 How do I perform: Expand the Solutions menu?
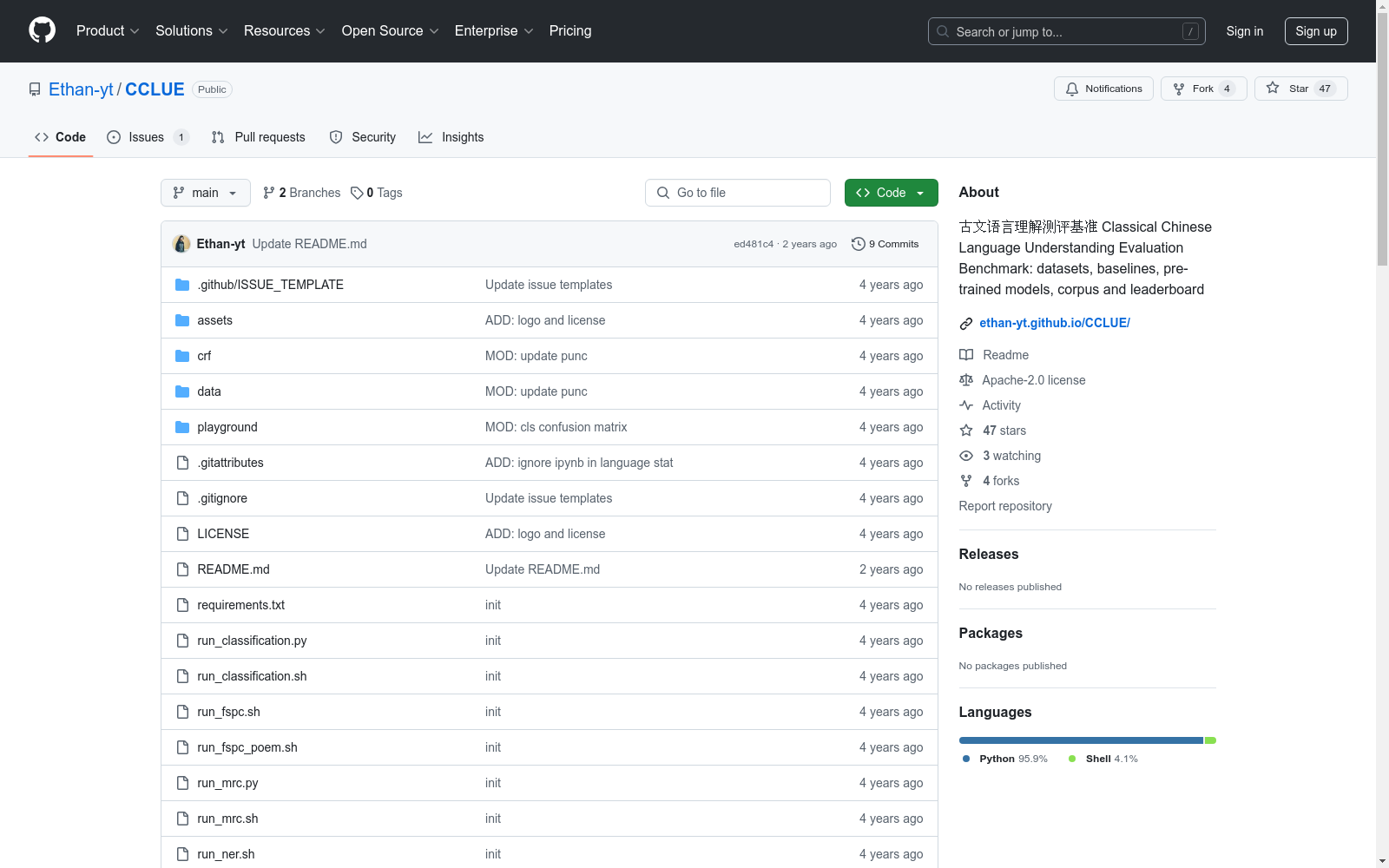pos(192,31)
